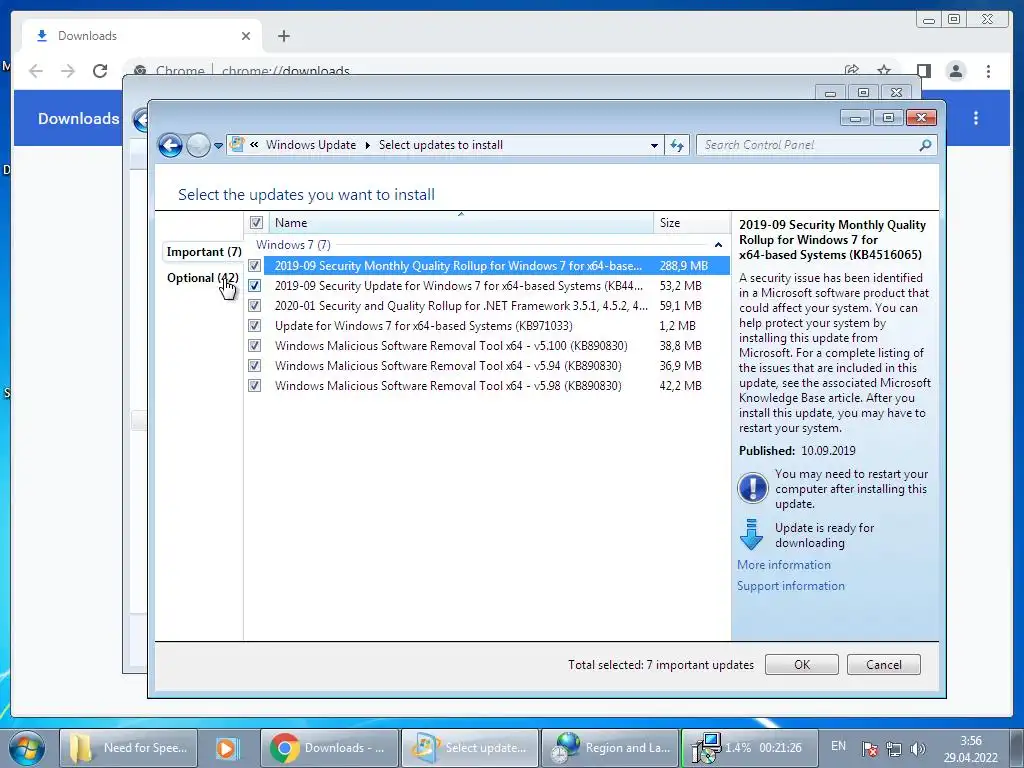Viewport: 1024px width, 768px height.
Task: Uncheck 2019-09 Security Monthly Quality Rollup
Action: (255, 266)
